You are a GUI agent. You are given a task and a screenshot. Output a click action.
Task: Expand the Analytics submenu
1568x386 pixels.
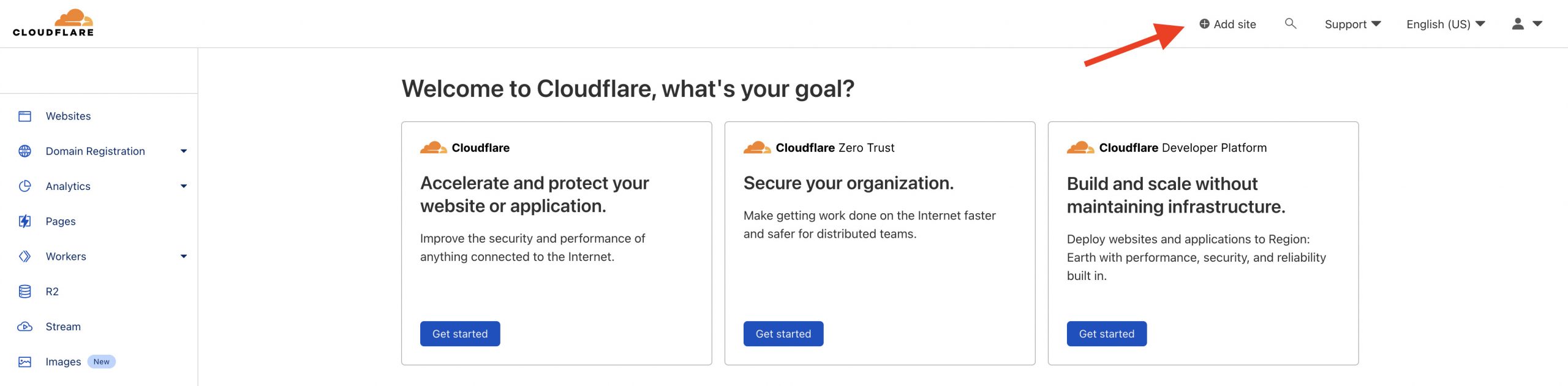pyautogui.click(x=184, y=186)
